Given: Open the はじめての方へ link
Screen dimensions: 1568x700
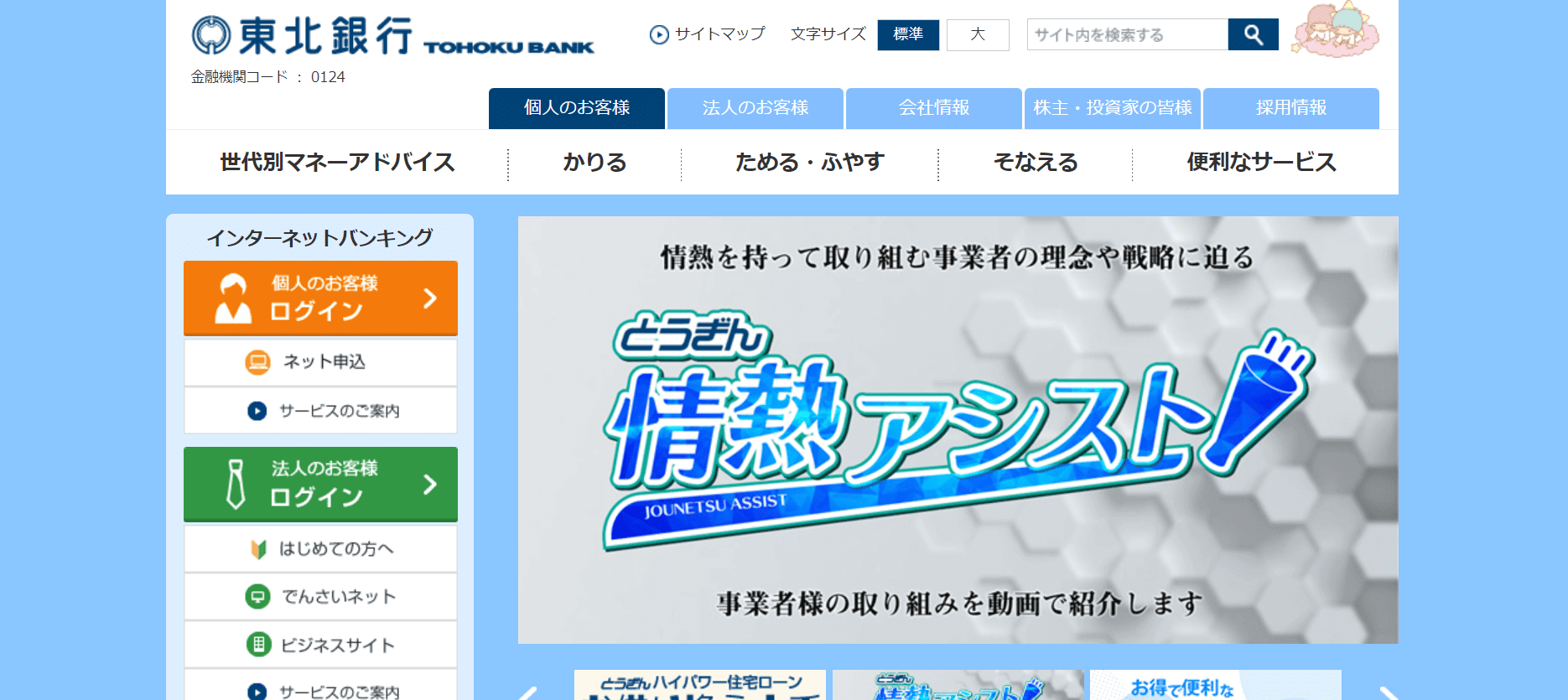Looking at the screenshot, I should (x=320, y=549).
